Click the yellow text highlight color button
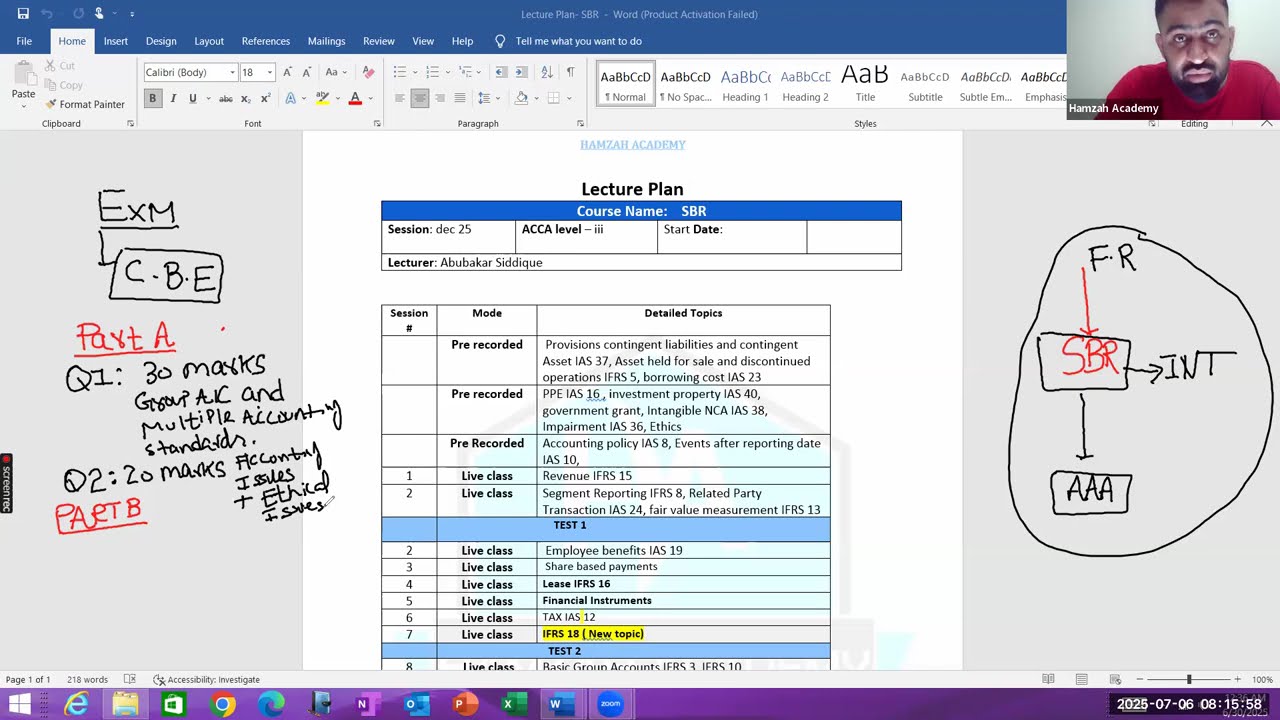Screen dimensions: 1280x720 point(322,98)
